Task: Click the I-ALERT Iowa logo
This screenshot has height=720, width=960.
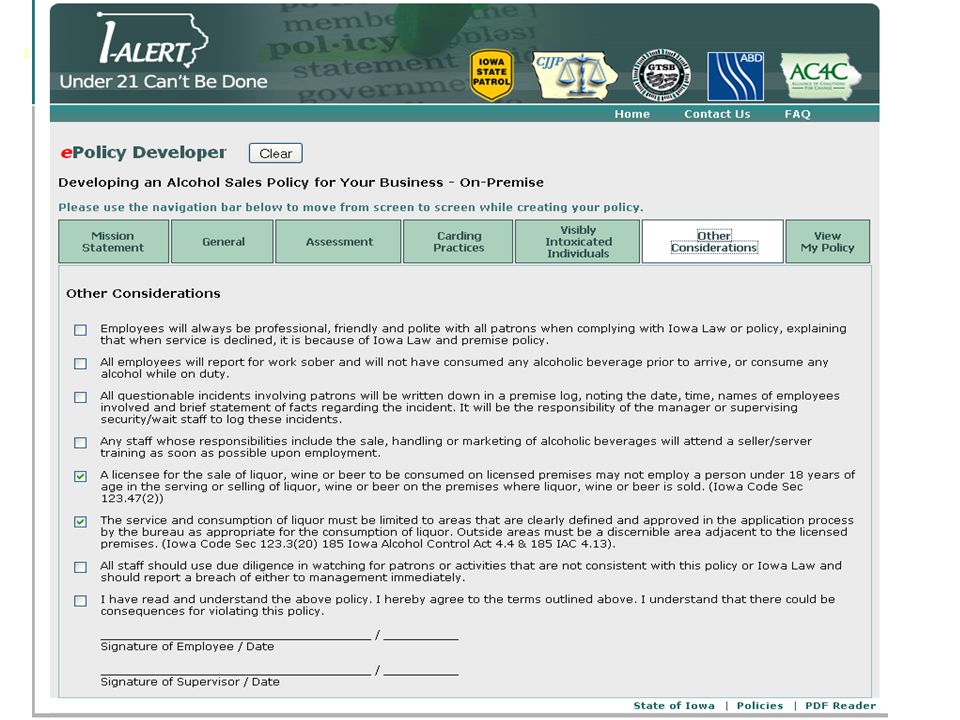Action: pyautogui.click(x=152, y=39)
